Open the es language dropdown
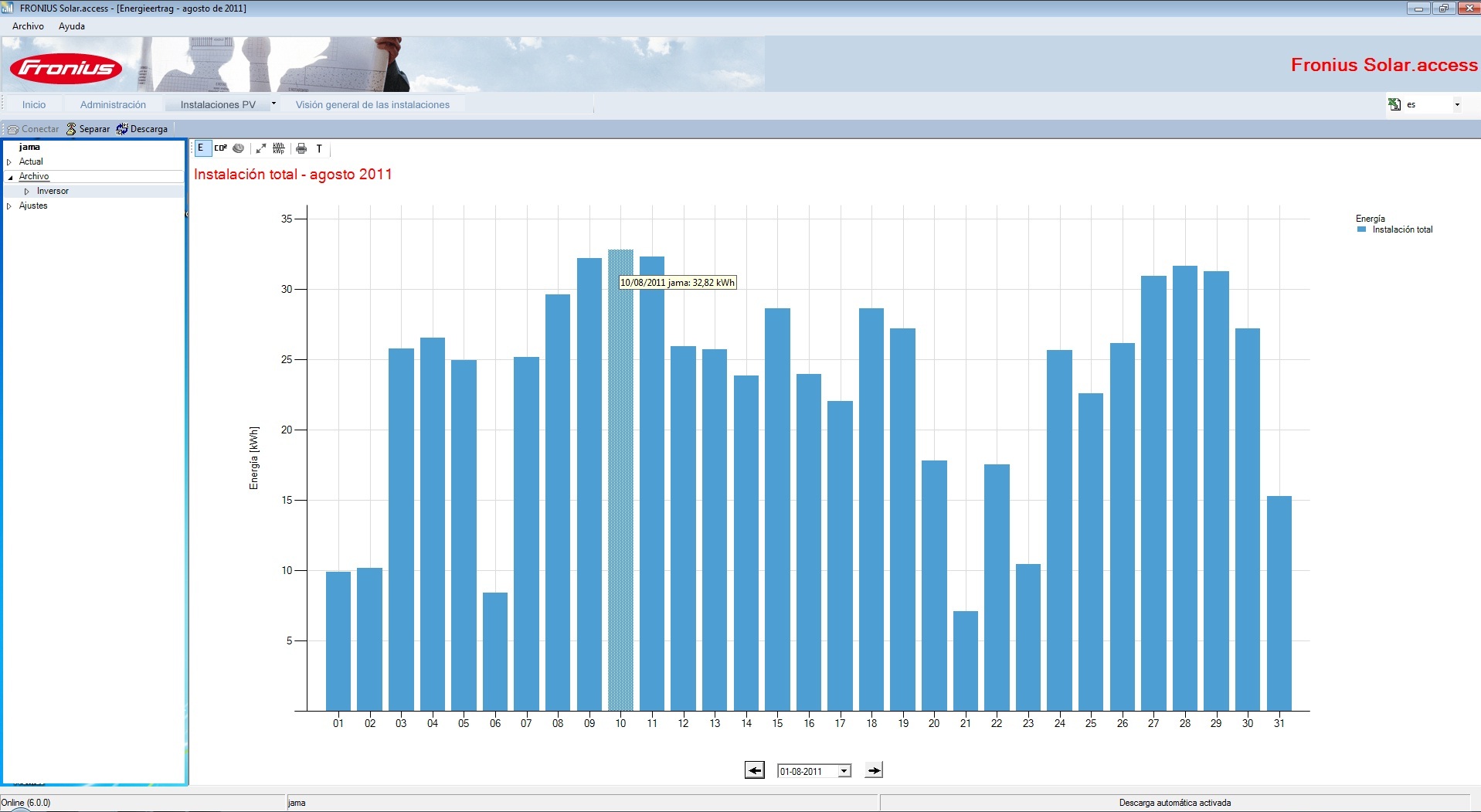This screenshot has width=1481, height=812. (x=1457, y=104)
